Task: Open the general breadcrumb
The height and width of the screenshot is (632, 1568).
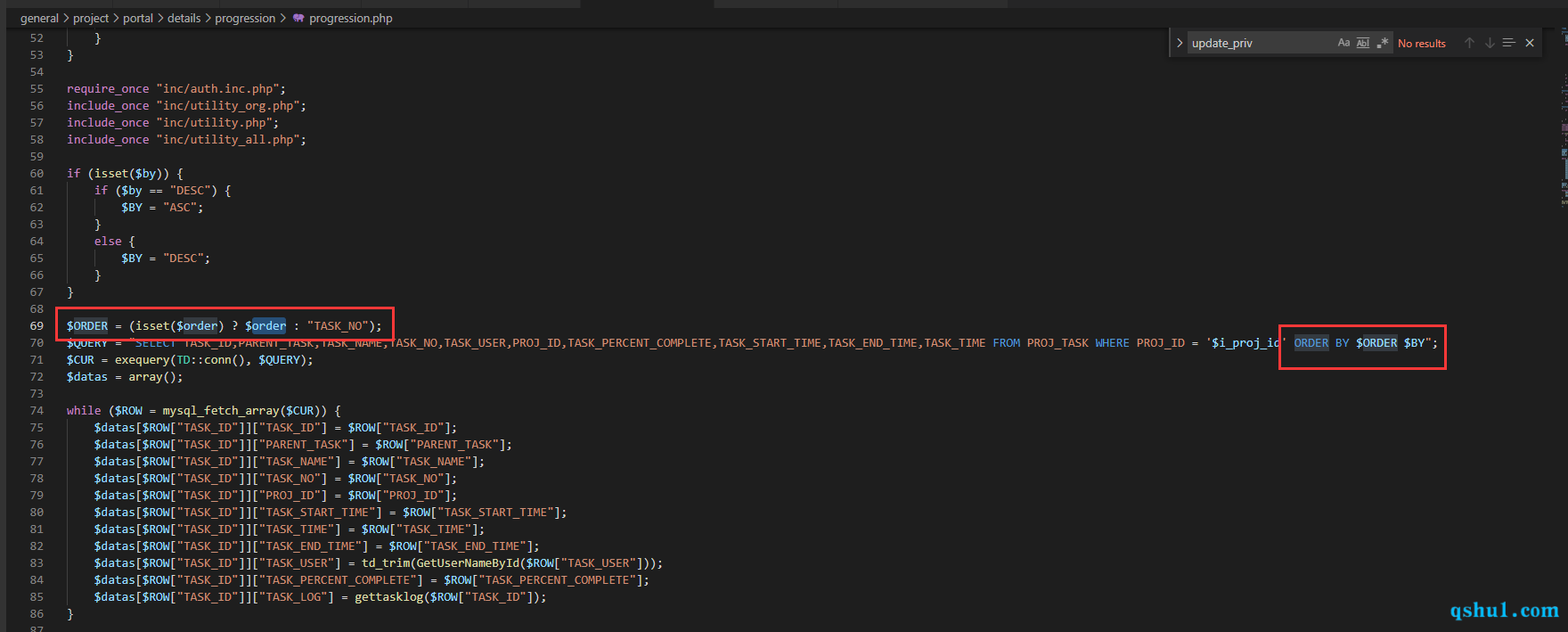Action: 39,18
